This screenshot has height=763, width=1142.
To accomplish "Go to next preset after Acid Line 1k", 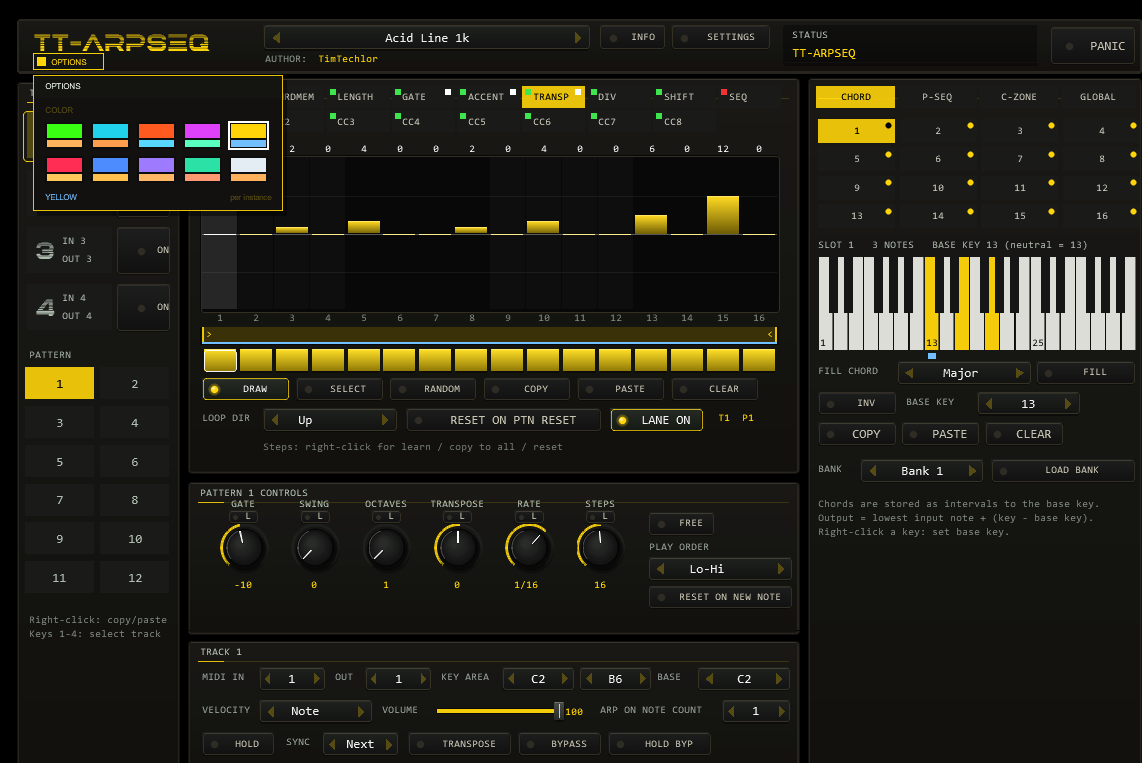I will point(578,37).
